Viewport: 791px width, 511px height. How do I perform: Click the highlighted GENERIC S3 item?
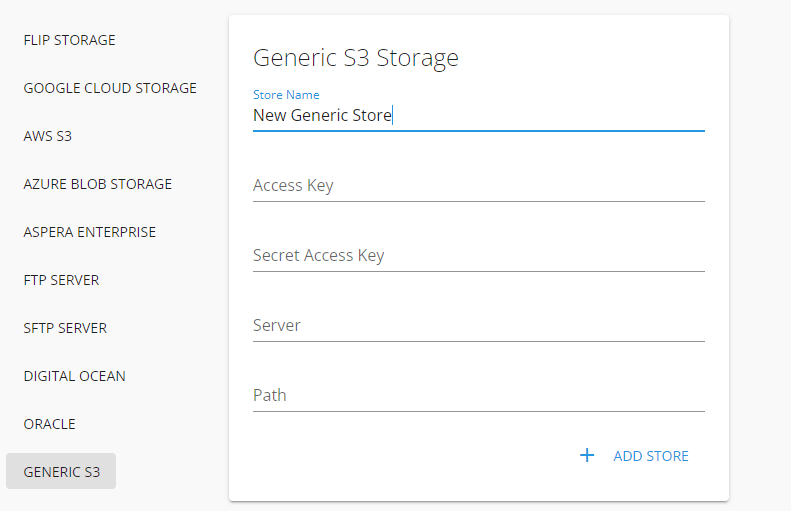pos(61,471)
